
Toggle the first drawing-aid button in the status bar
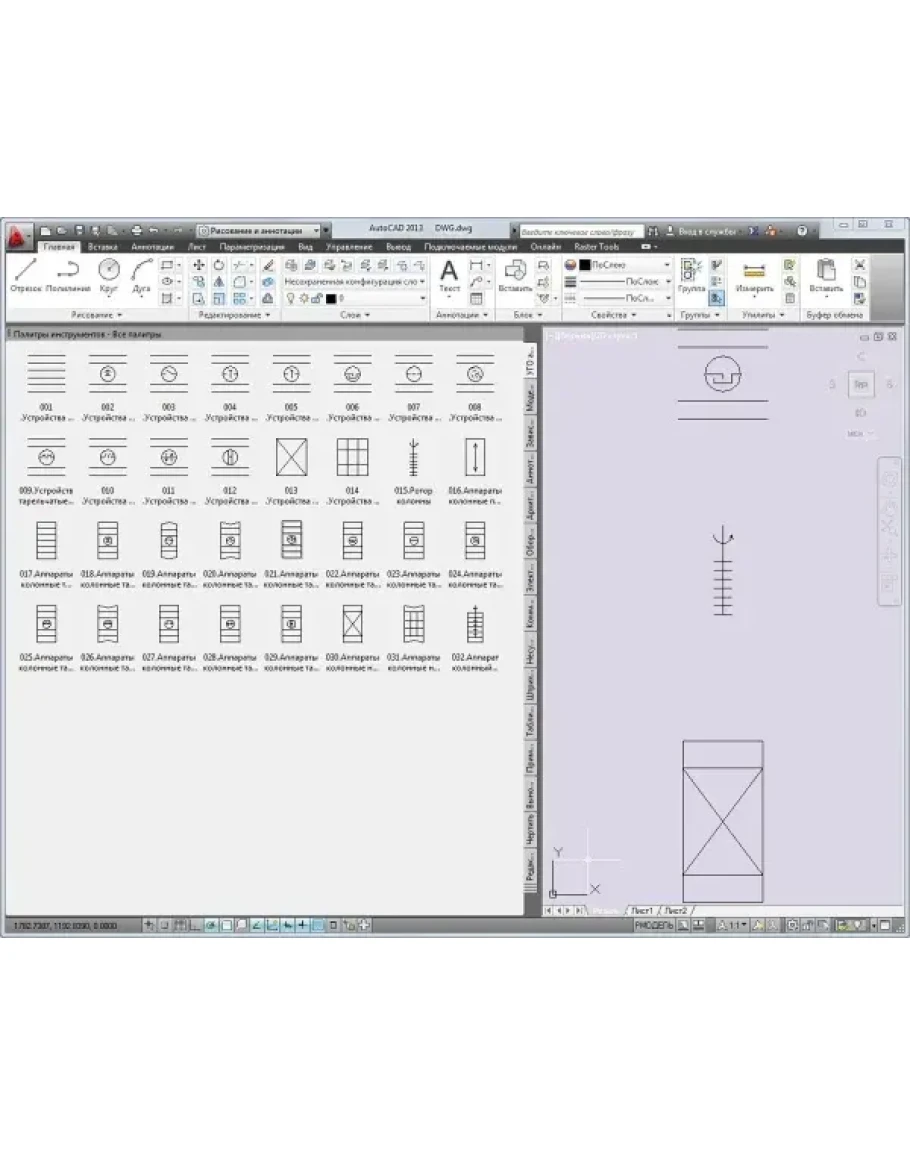click(149, 926)
